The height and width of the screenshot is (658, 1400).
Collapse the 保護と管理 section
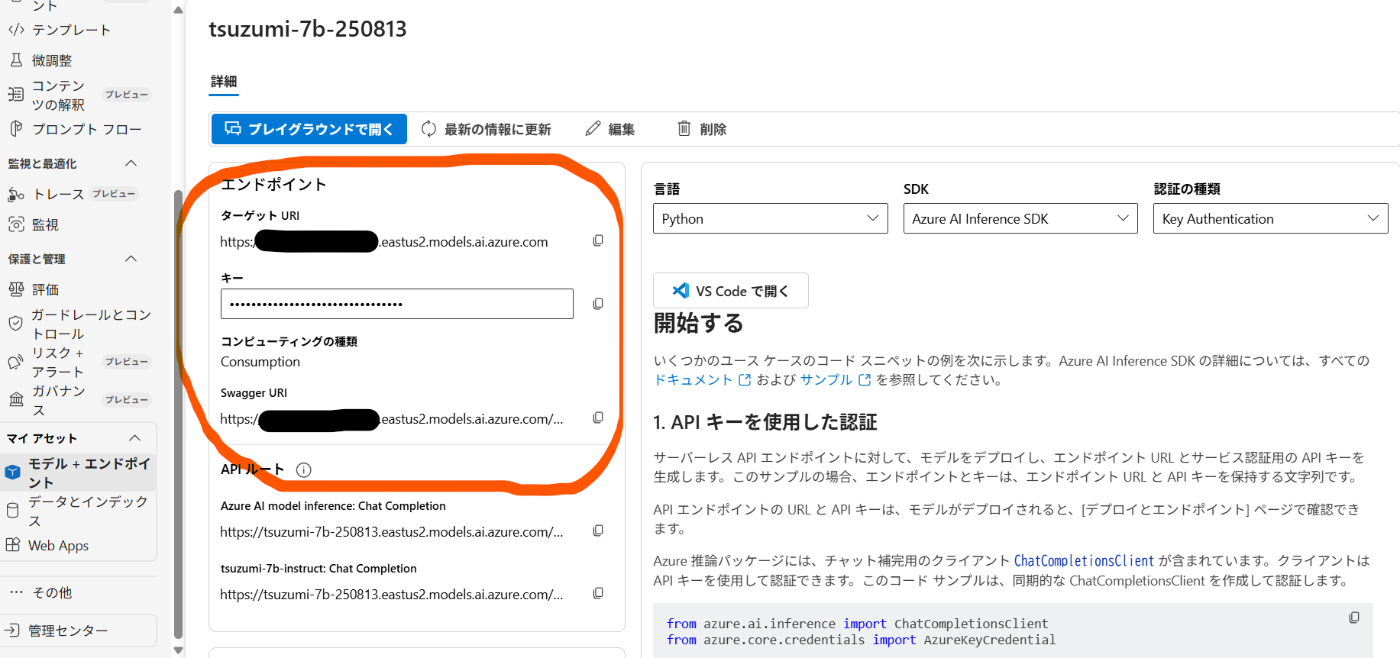pos(131,259)
